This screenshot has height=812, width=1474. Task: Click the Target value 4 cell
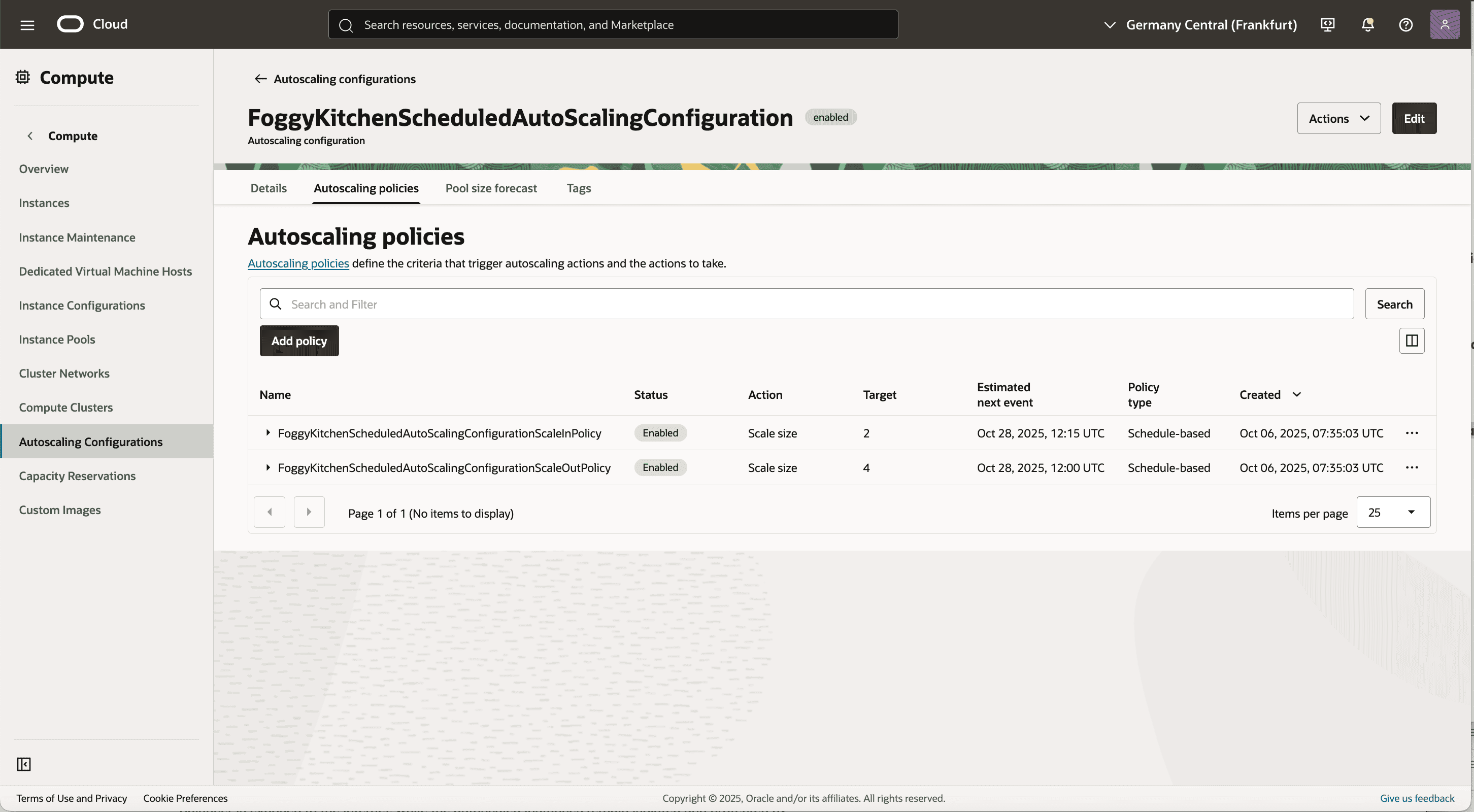(x=866, y=467)
